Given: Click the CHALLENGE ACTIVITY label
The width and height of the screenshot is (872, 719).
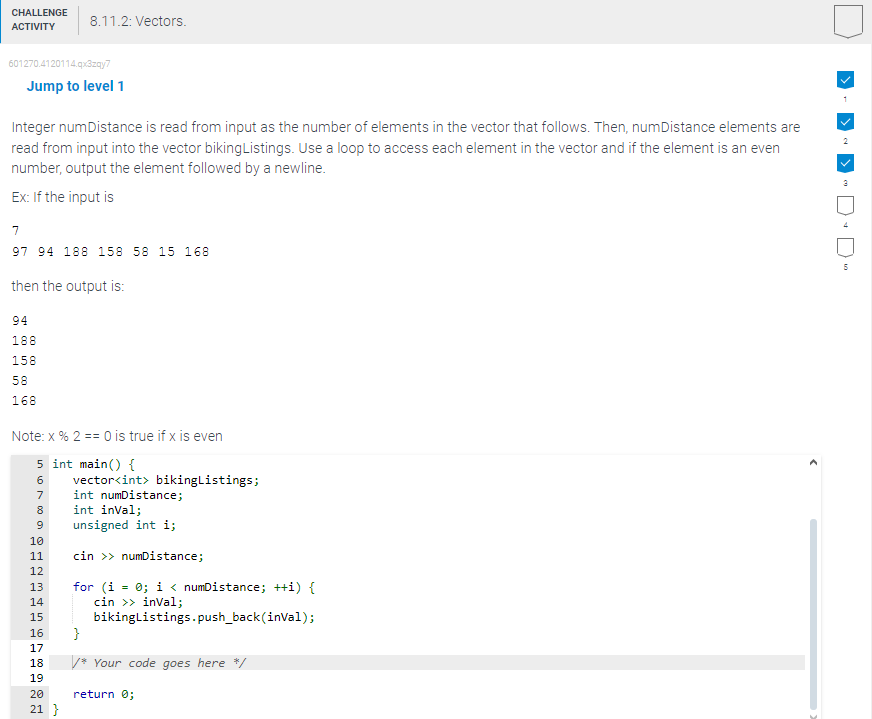Looking at the screenshot, I should 39,18.
